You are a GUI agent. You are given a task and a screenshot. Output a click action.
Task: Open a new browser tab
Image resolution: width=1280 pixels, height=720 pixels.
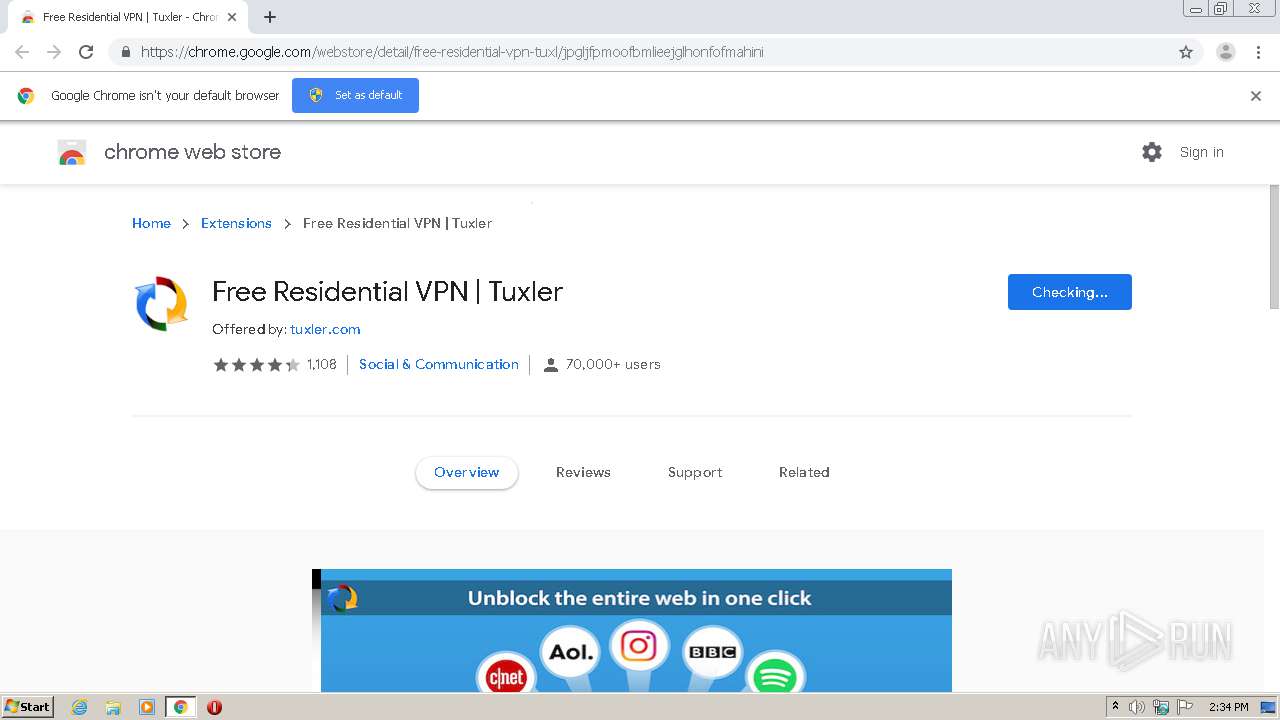(270, 17)
